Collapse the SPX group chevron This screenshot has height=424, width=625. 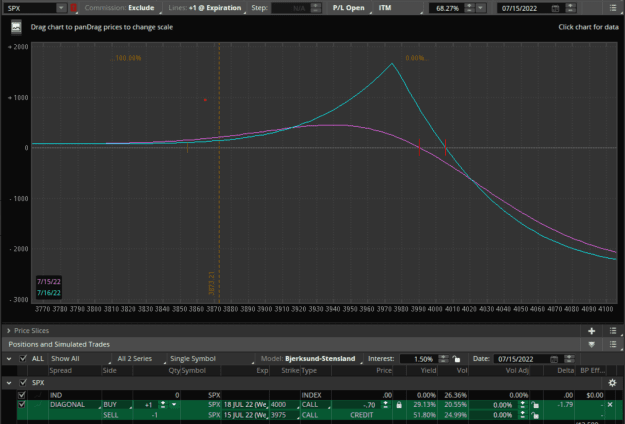pyautogui.click(x=9, y=383)
